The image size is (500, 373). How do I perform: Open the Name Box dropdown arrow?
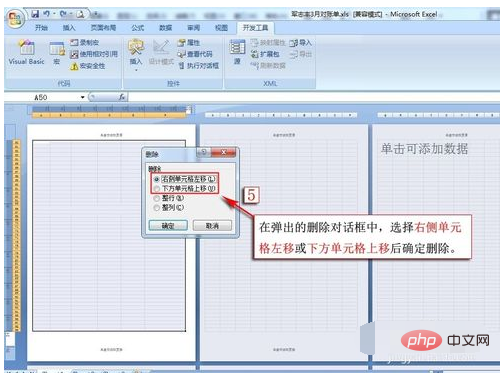pos(83,97)
